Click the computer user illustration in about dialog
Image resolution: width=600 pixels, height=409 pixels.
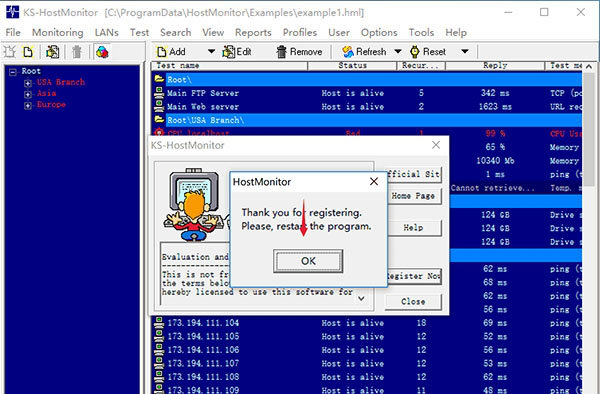(x=194, y=204)
